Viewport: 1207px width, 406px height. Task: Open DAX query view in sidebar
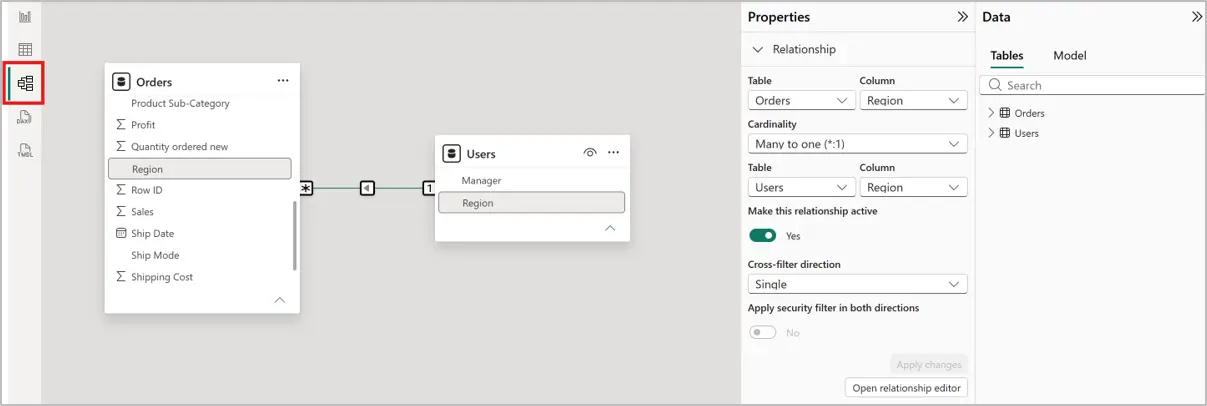coord(25,117)
